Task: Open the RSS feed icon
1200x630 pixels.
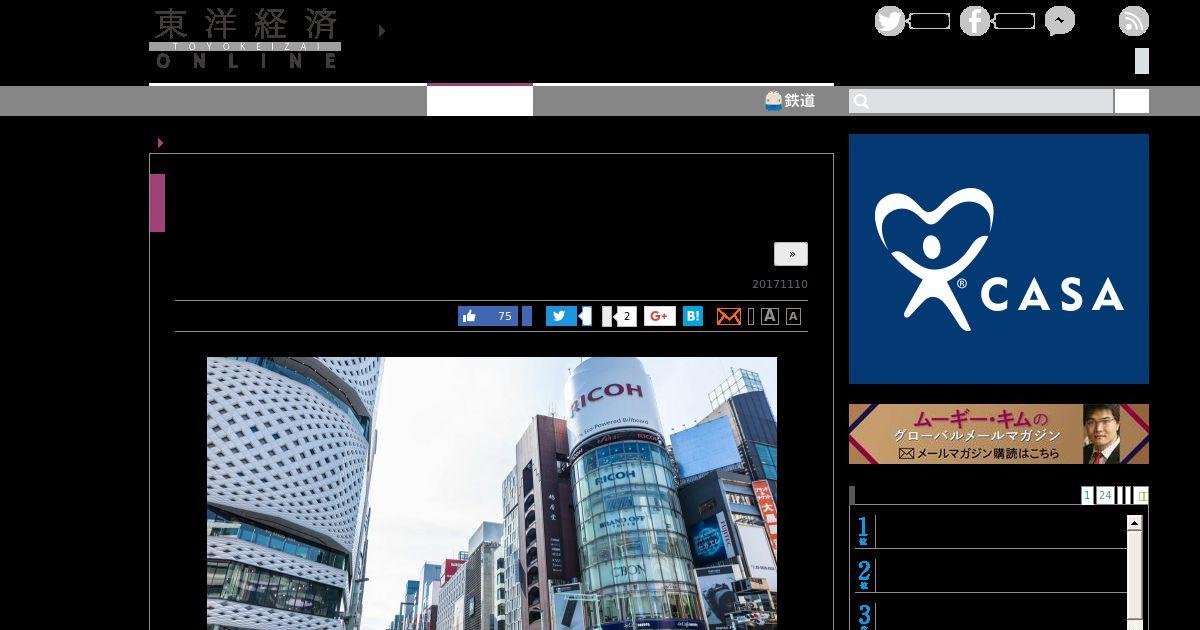Action: pyautogui.click(x=1134, y=21)
